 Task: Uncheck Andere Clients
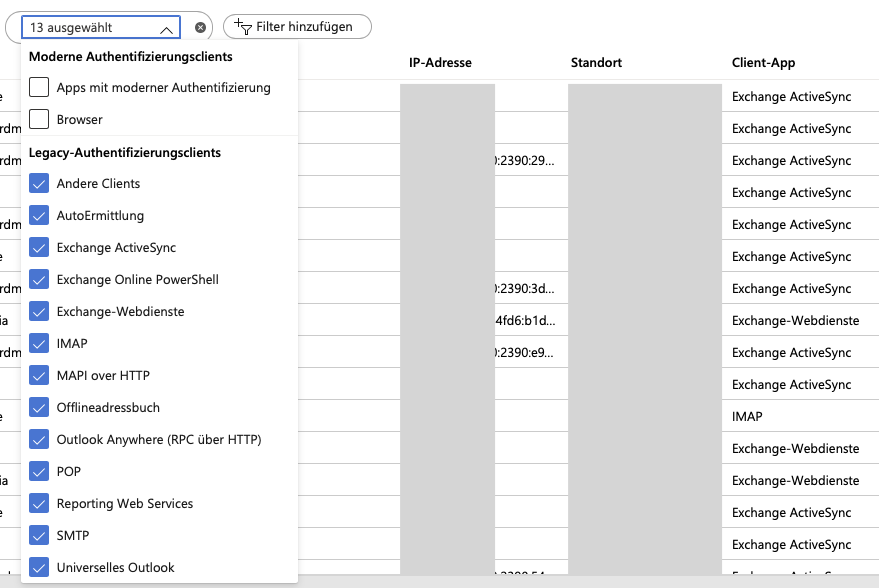[x=37, y=183]
